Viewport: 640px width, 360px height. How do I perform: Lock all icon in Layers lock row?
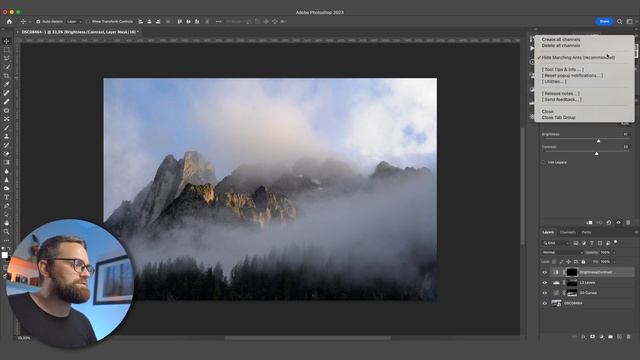583,262
